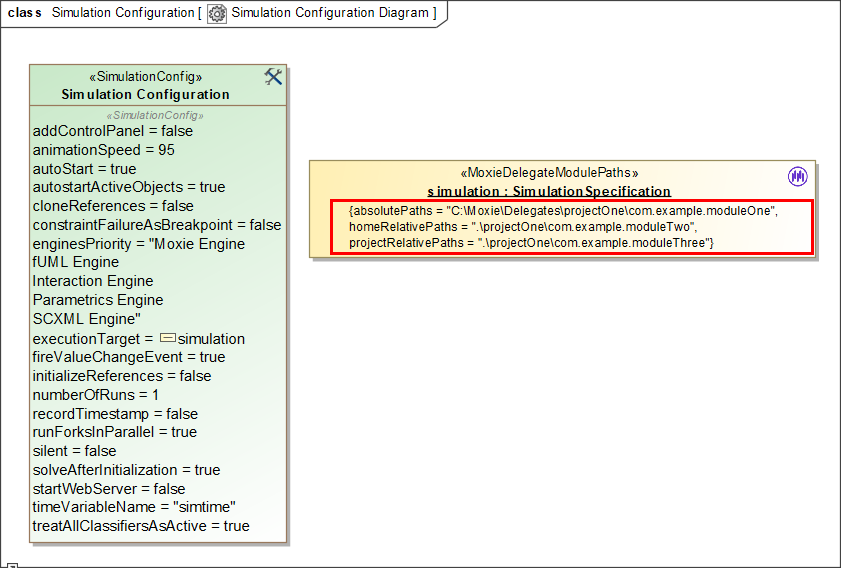Click the diagram gear icon in header
The image size is (841, 568).
click(x=217, y=13)
